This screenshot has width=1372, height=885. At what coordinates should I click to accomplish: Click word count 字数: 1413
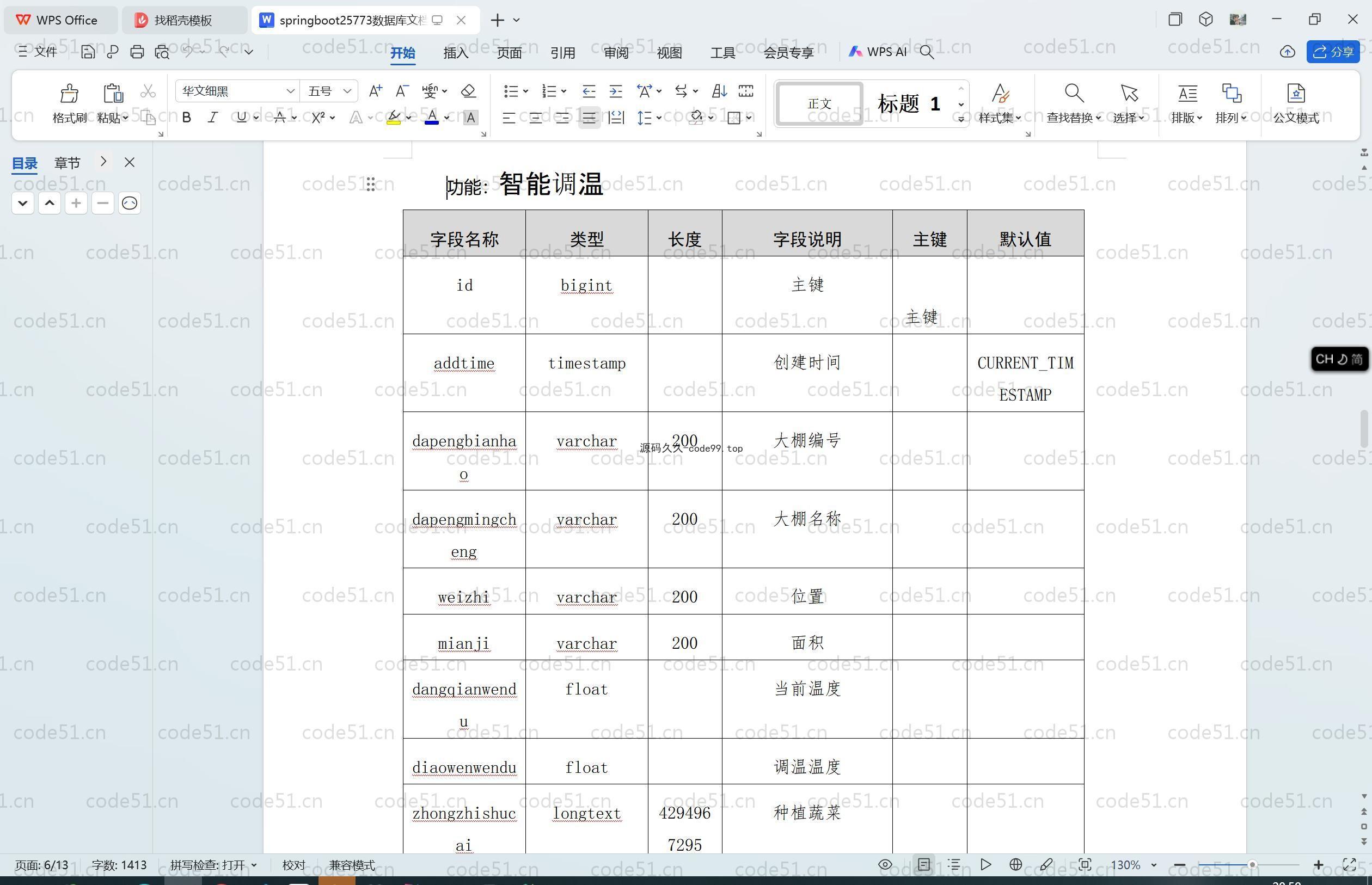(119, 864)
